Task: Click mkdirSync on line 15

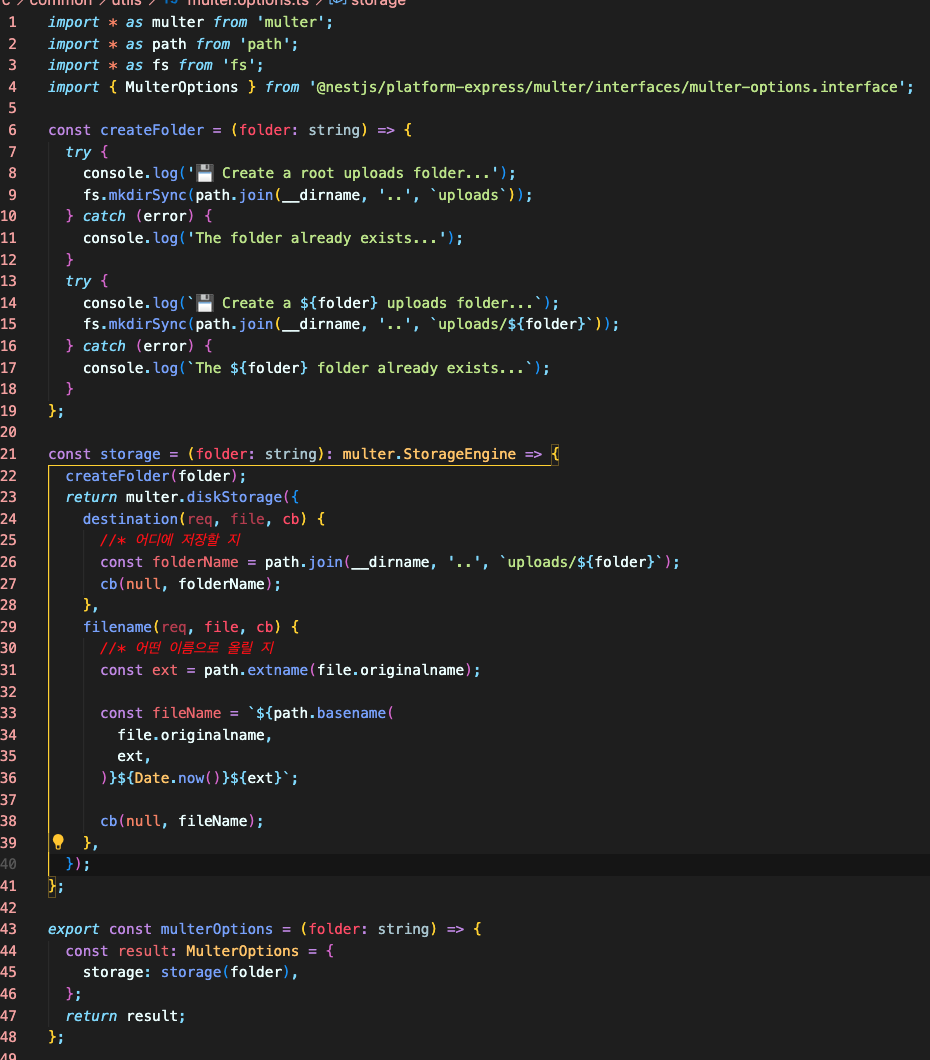Action: 147,324
